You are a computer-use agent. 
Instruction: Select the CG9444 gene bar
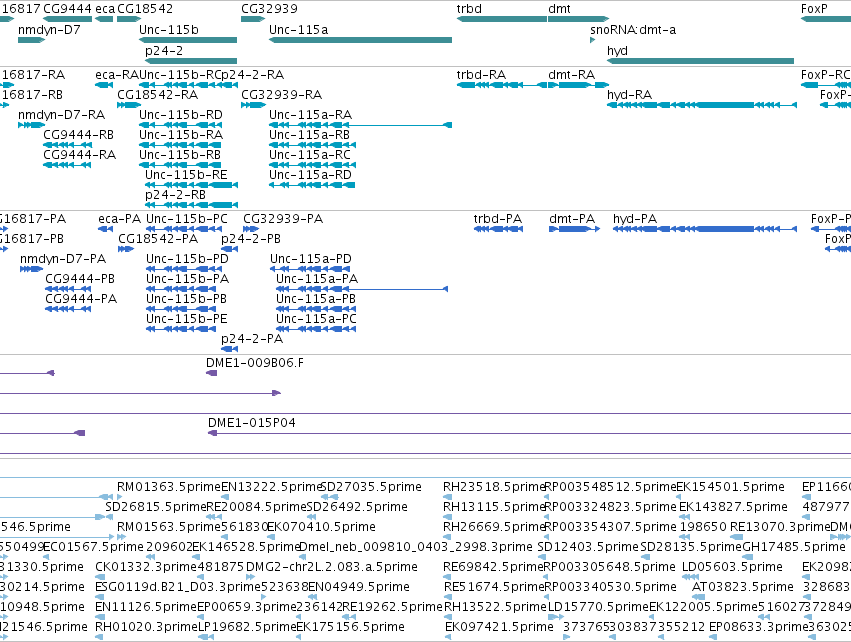pyautogui.click(x=67, y=19)
